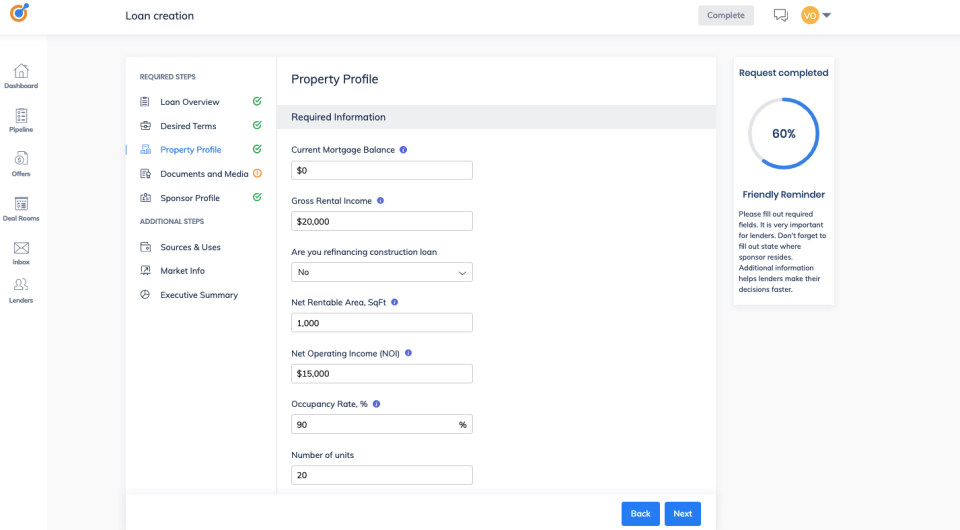Open the Lenders sidebar icon

tap(21, 291)
